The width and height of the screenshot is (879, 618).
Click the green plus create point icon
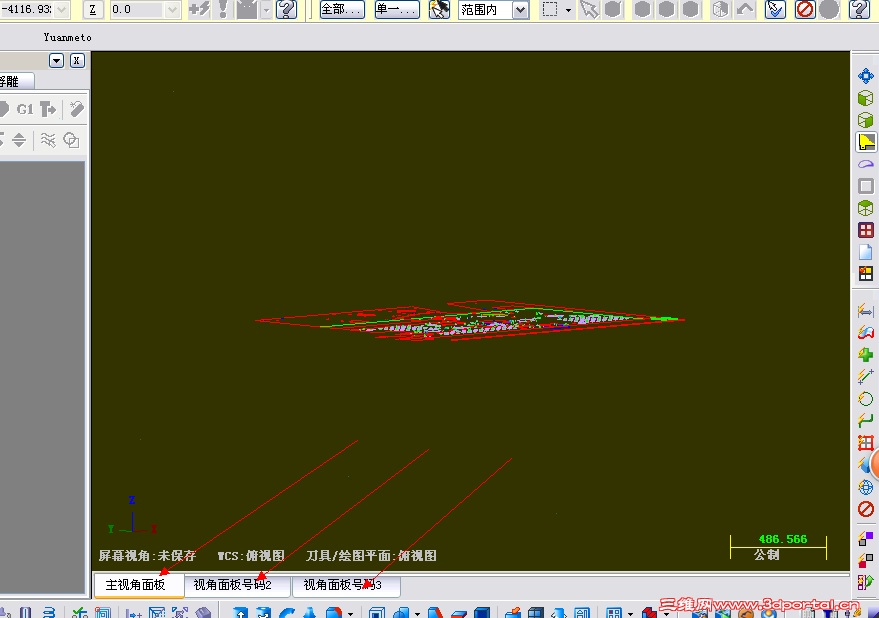pos(866,354)
